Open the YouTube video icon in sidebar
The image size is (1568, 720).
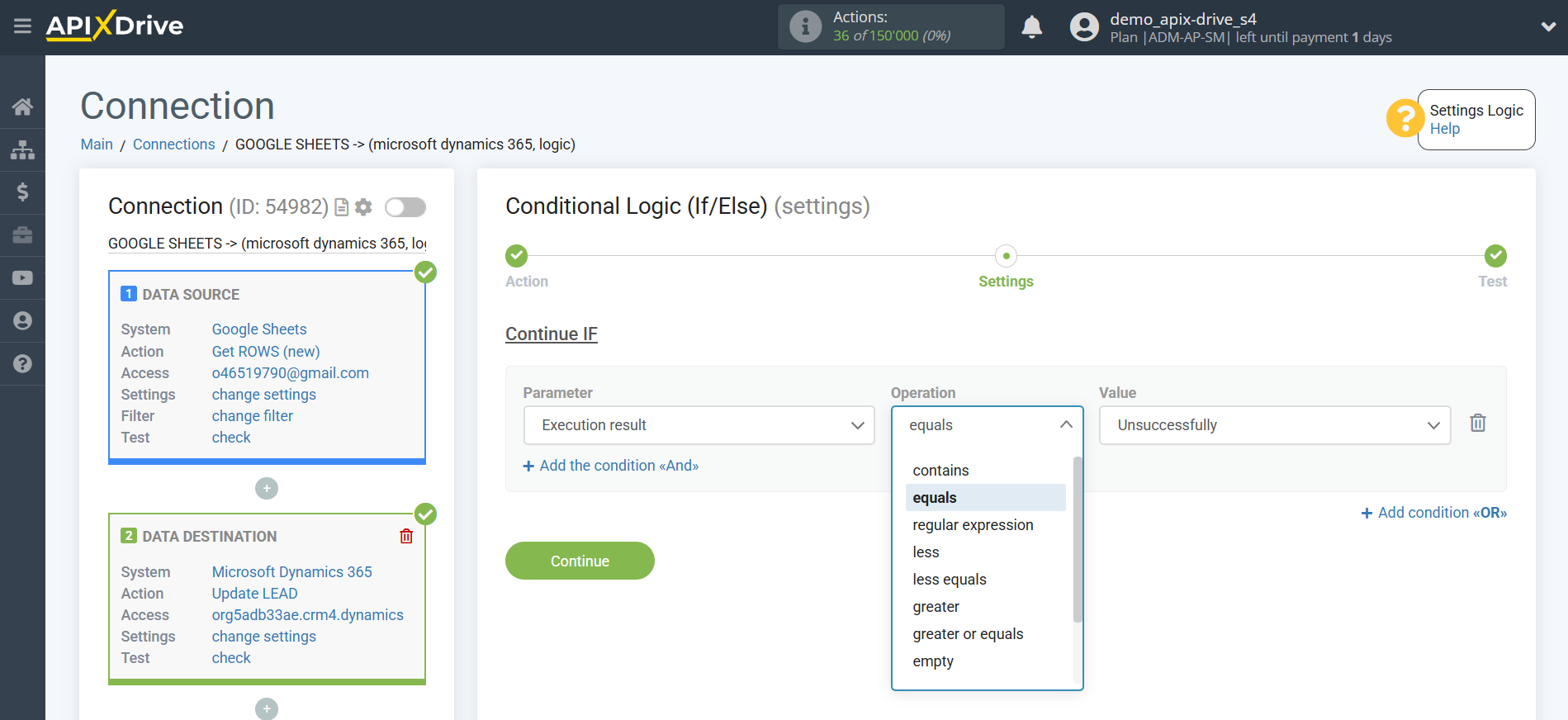click(22, 278)
